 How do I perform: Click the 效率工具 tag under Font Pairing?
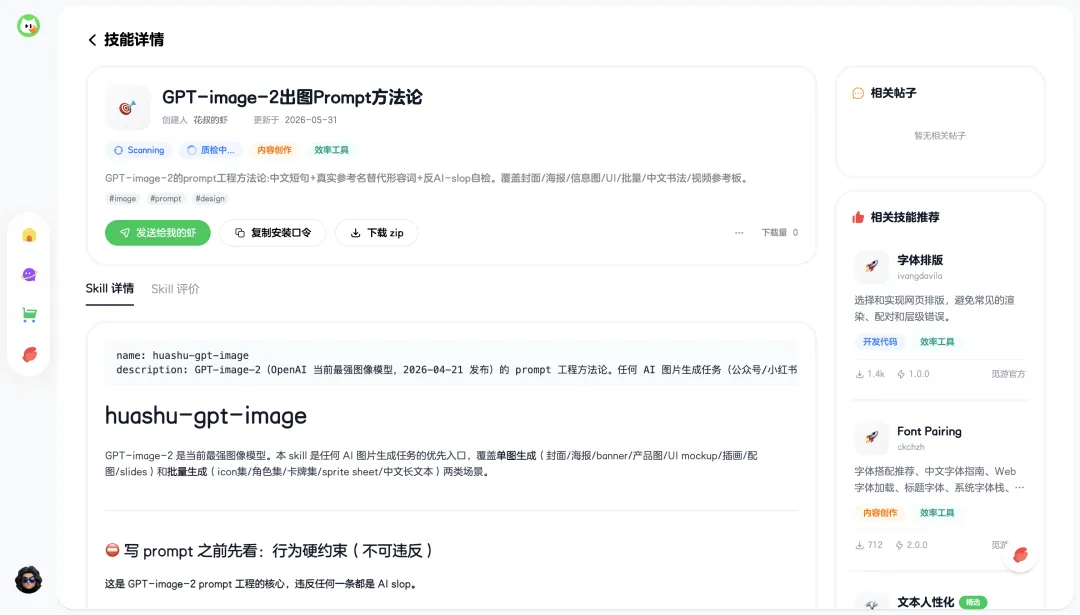tap(937, 512)
